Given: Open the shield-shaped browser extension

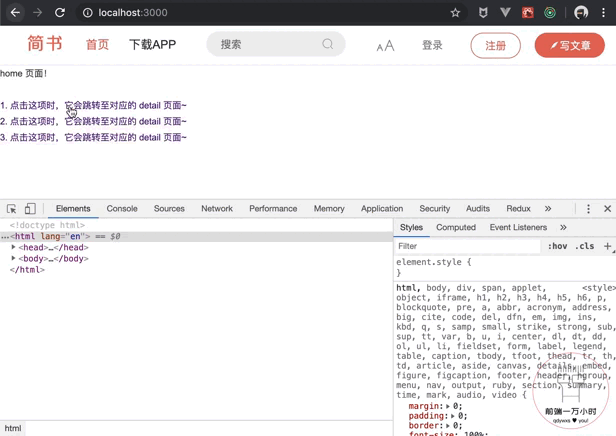Looking at the screenshot, I should point(483,13).
